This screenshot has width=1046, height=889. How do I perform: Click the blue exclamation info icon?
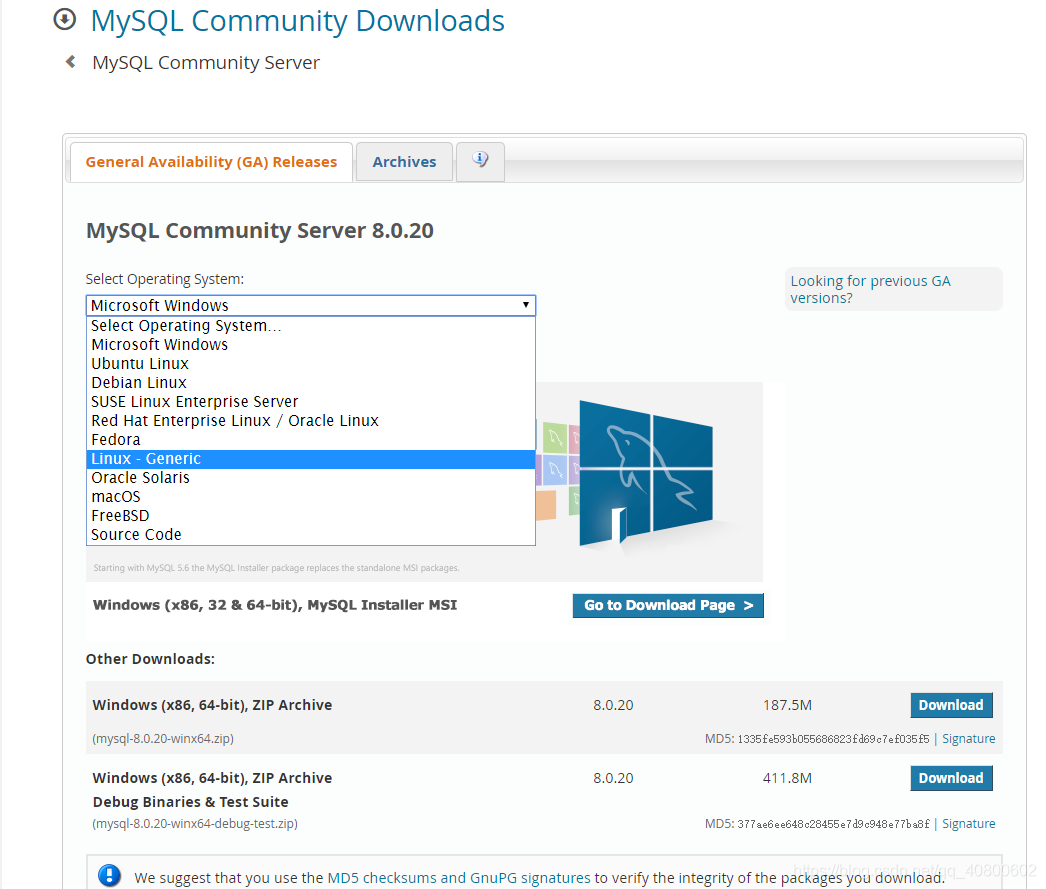point(109,875)
